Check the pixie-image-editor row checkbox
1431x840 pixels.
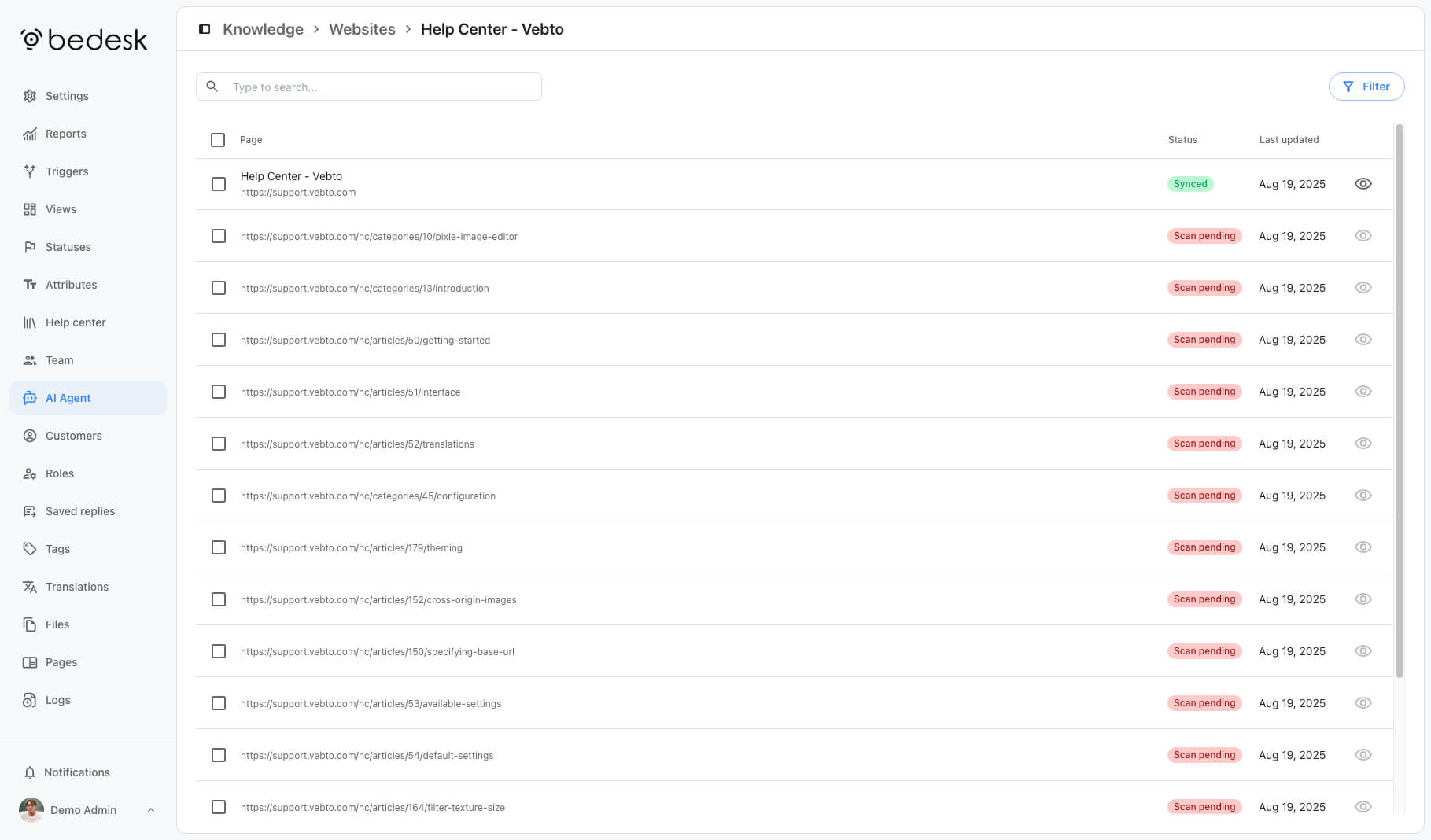pos(219,236)
